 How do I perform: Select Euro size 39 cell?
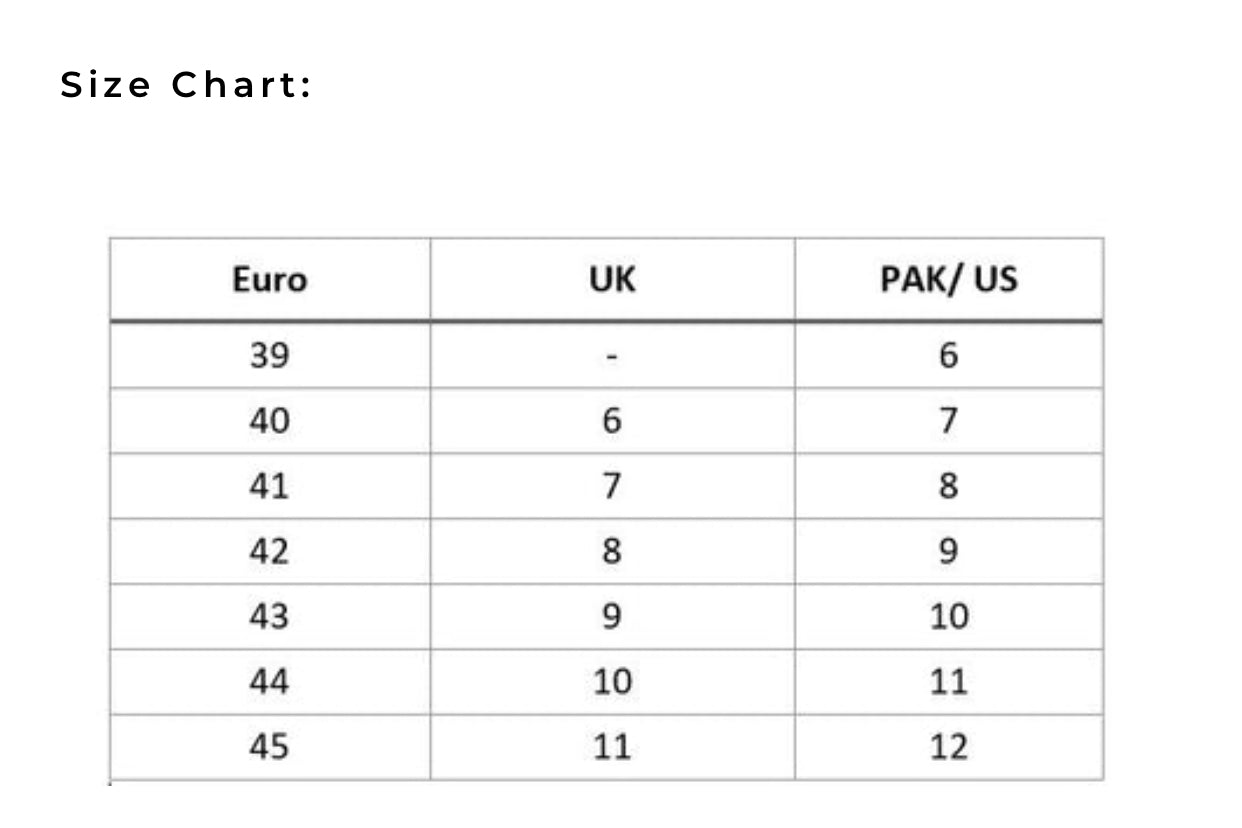pos(269,355)
